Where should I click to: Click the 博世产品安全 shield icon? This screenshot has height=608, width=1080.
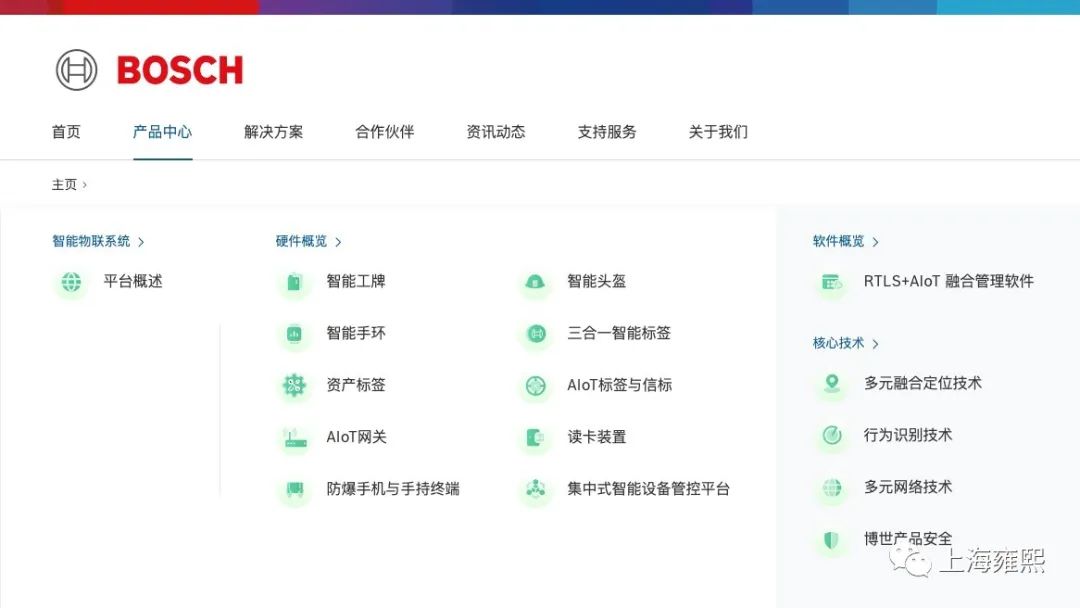point(832,540)
